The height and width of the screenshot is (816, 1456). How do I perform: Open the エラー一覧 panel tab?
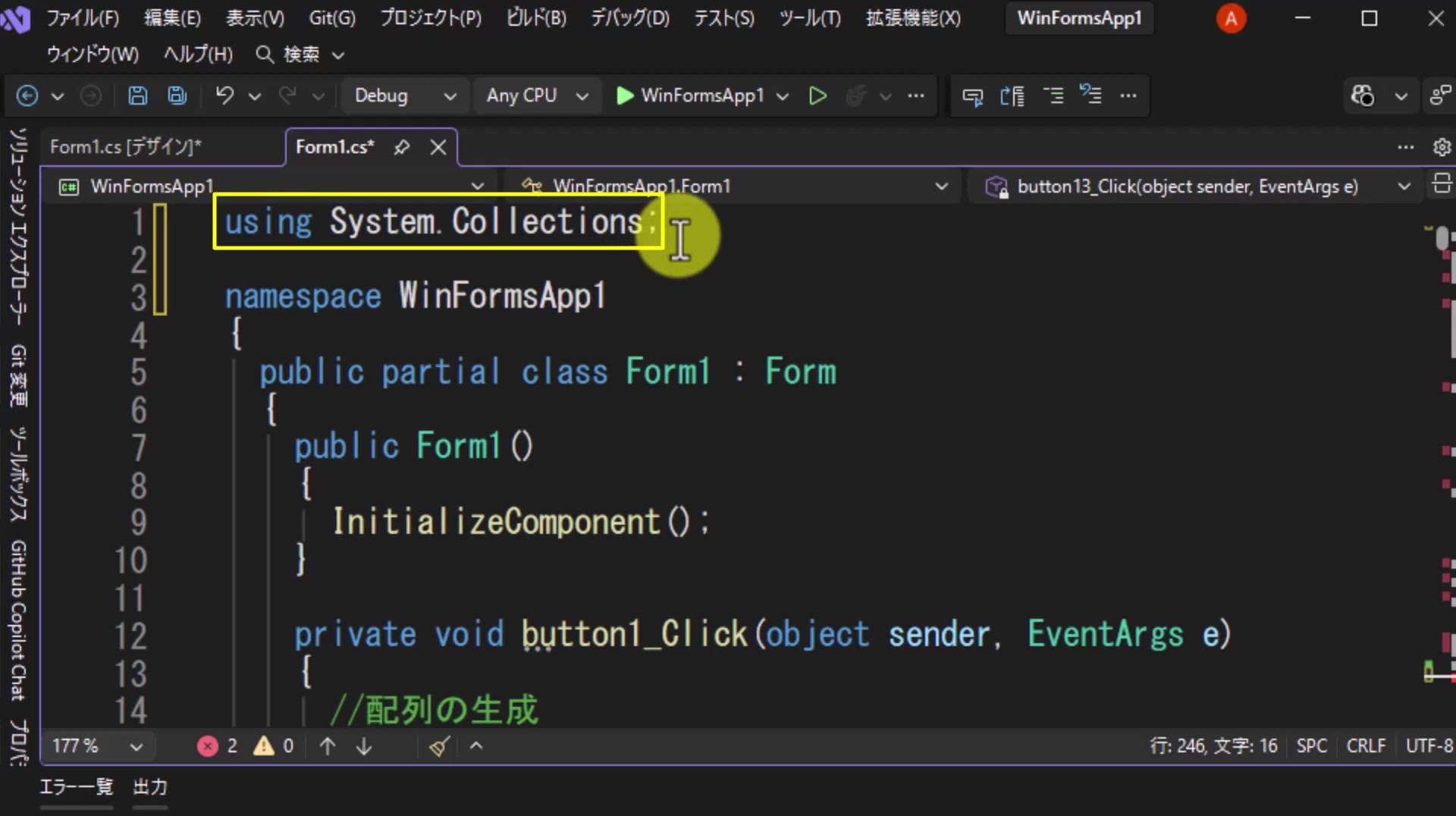point(76,787)
